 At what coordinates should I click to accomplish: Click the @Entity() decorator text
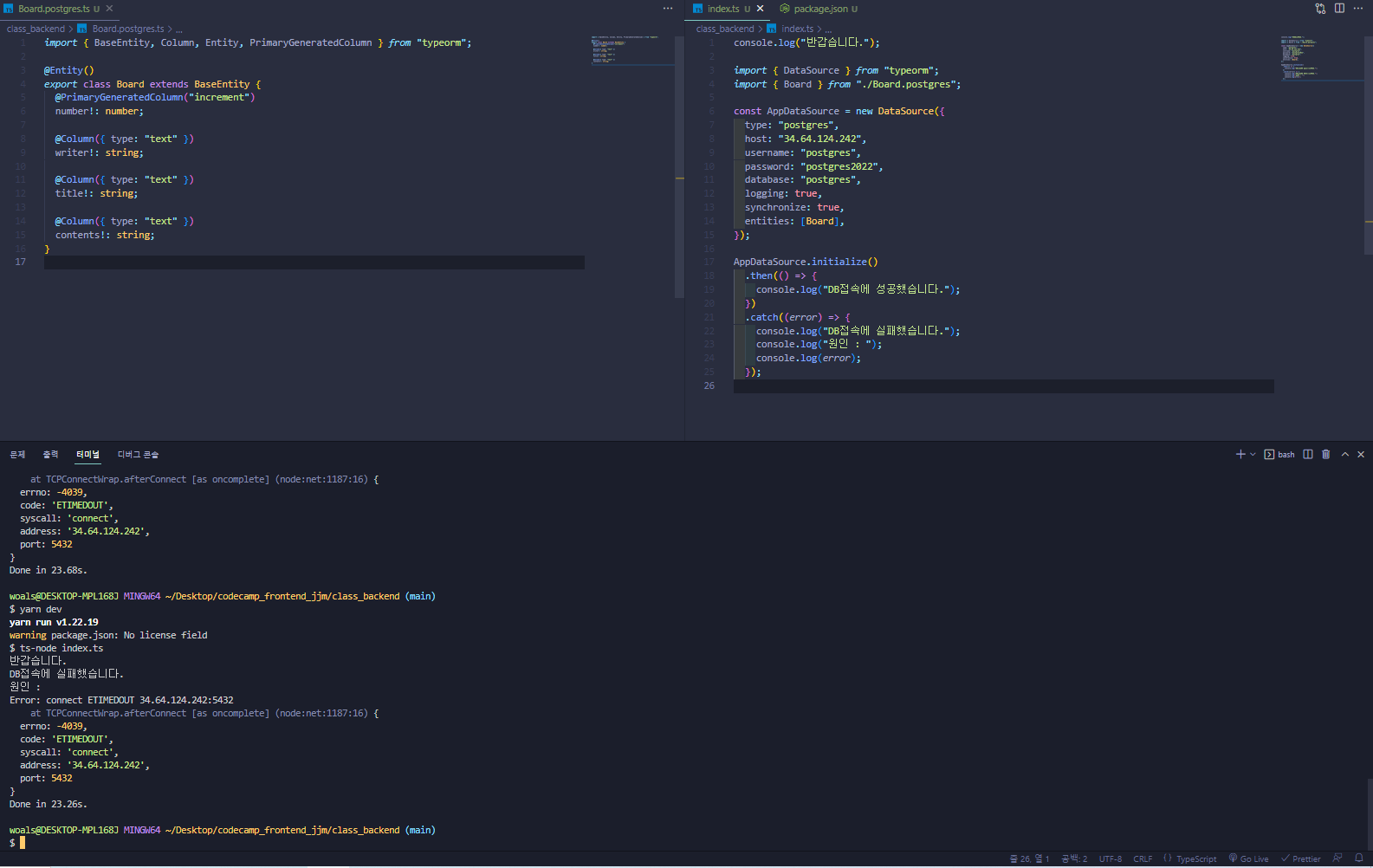tap(69, 71)
